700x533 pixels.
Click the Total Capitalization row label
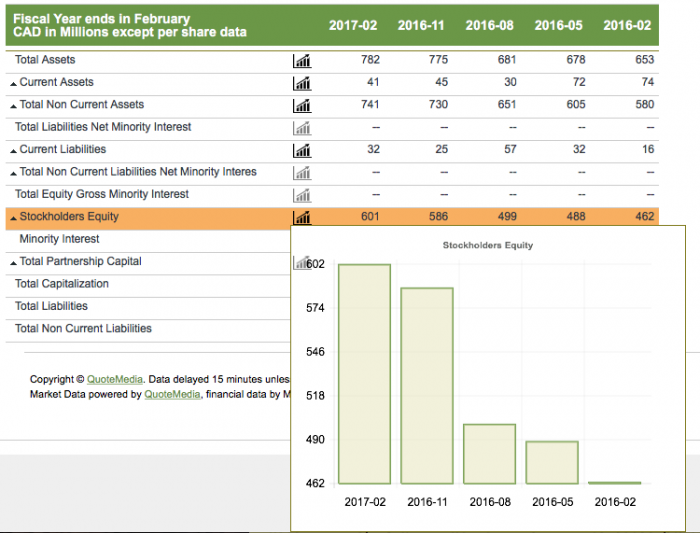pyautogui.click(x=62, y=284)
